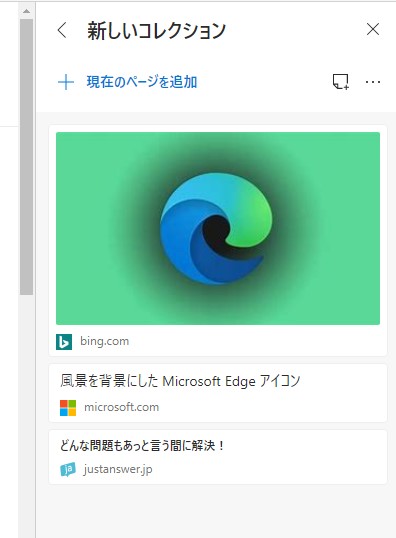Open 風景を背景にした Microsoft Edge アイコン item
396x538 pixels.
pos(218,393)
